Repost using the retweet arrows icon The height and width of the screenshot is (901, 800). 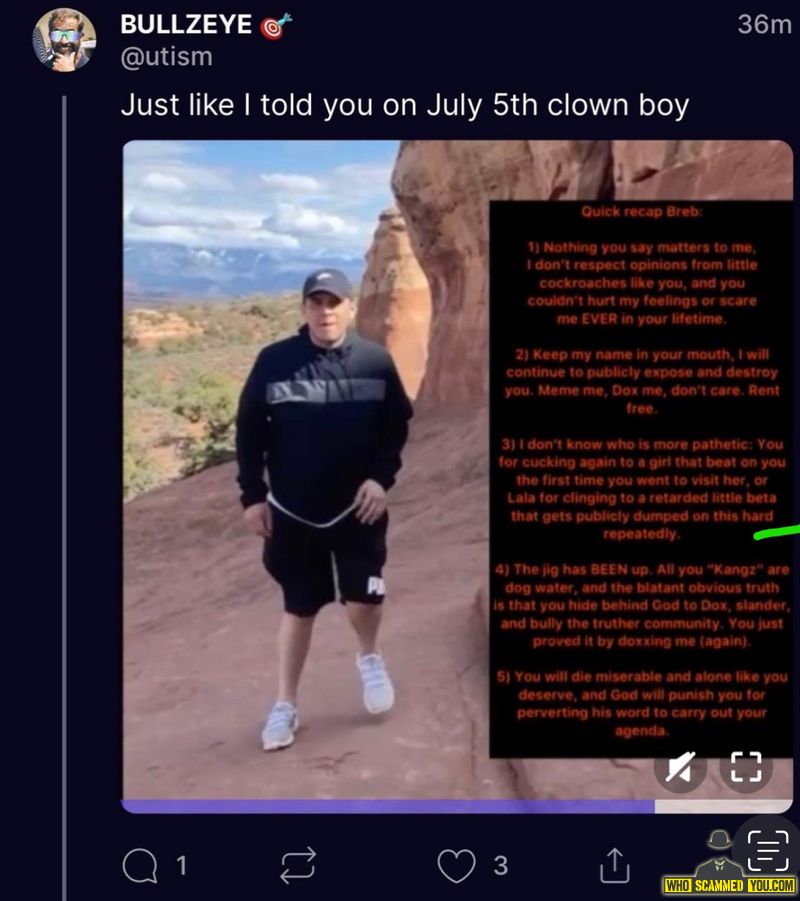[298, 865]
